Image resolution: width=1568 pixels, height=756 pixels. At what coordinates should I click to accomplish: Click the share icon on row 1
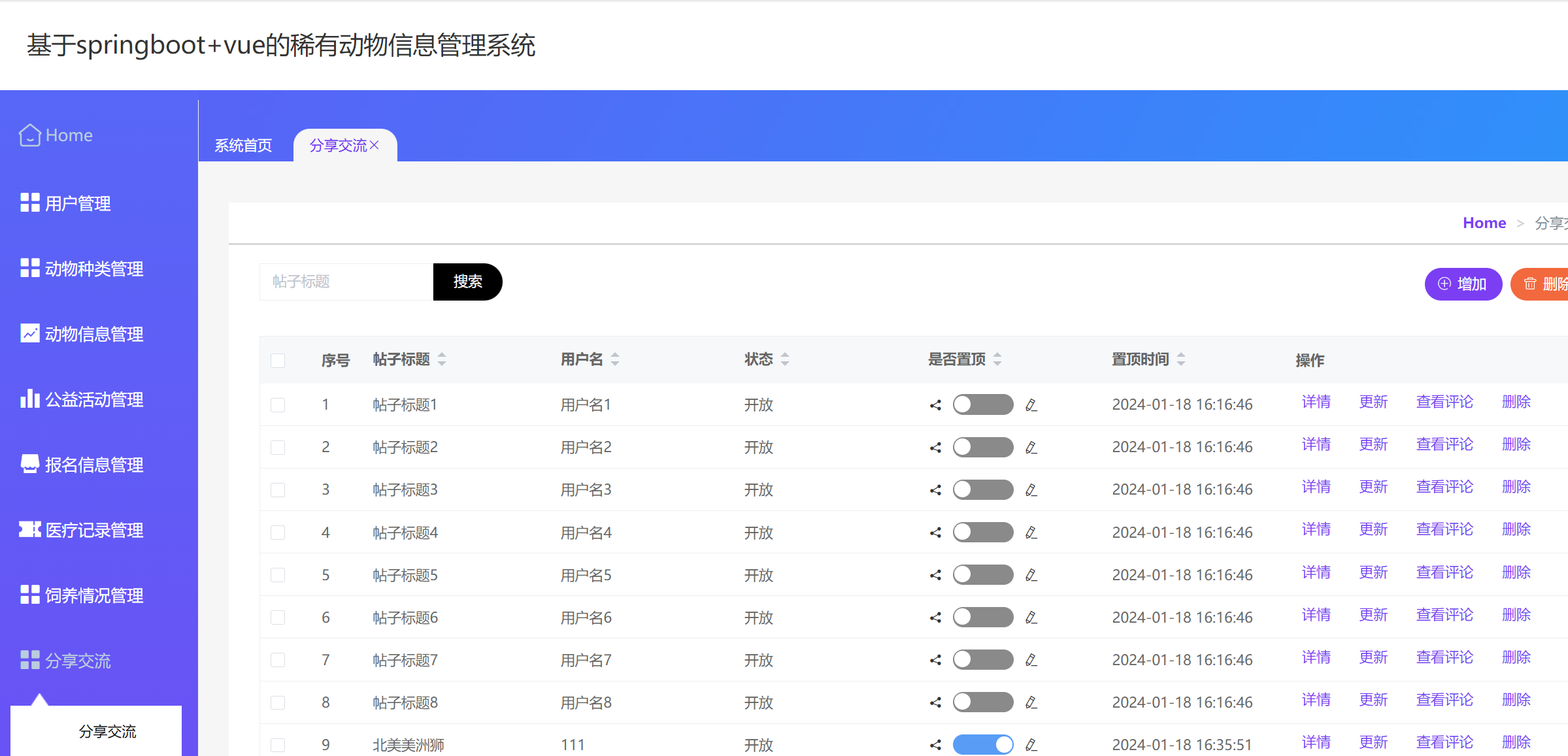point(935,404)
